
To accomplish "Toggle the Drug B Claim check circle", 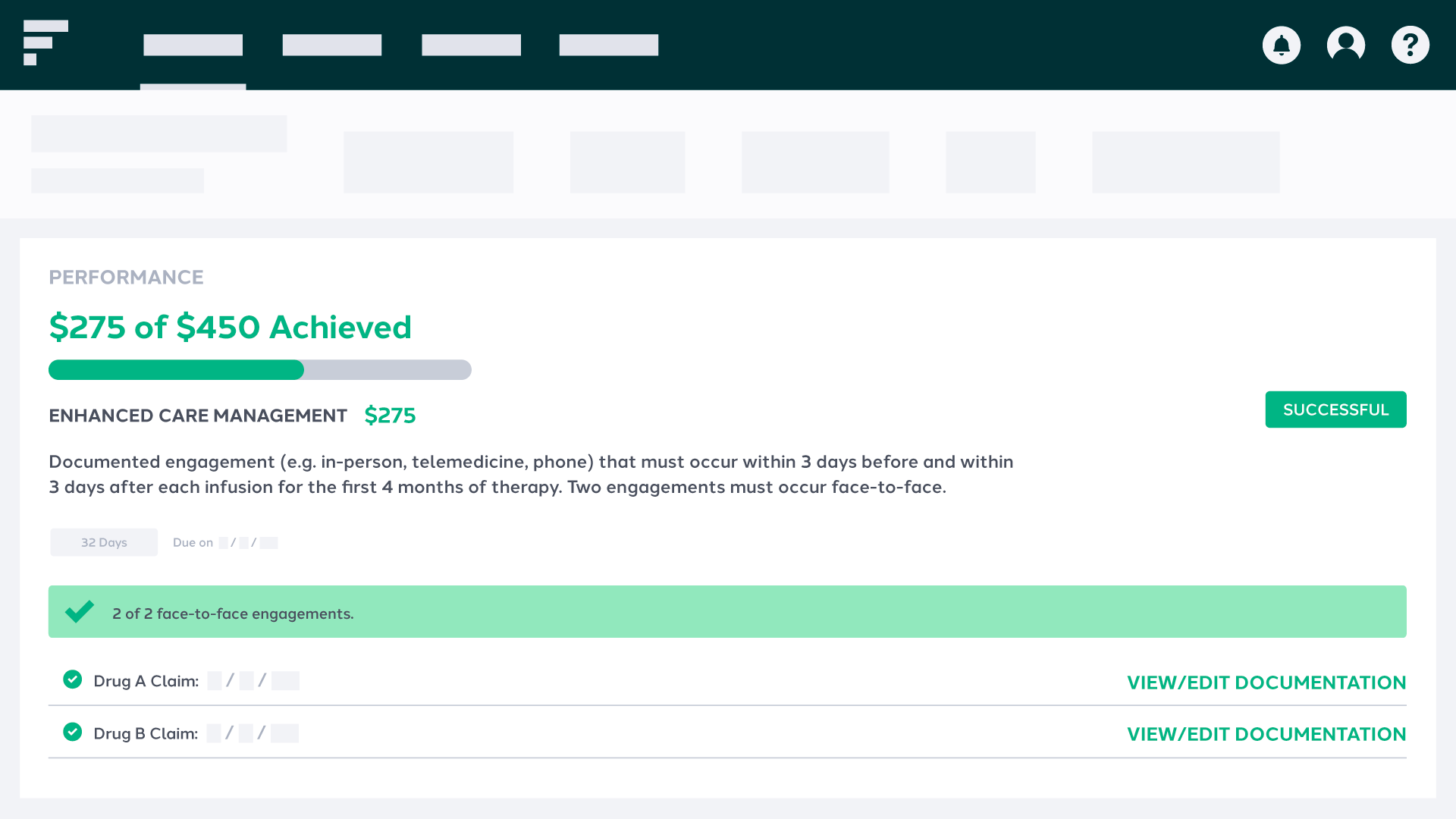I will [73, 732].
